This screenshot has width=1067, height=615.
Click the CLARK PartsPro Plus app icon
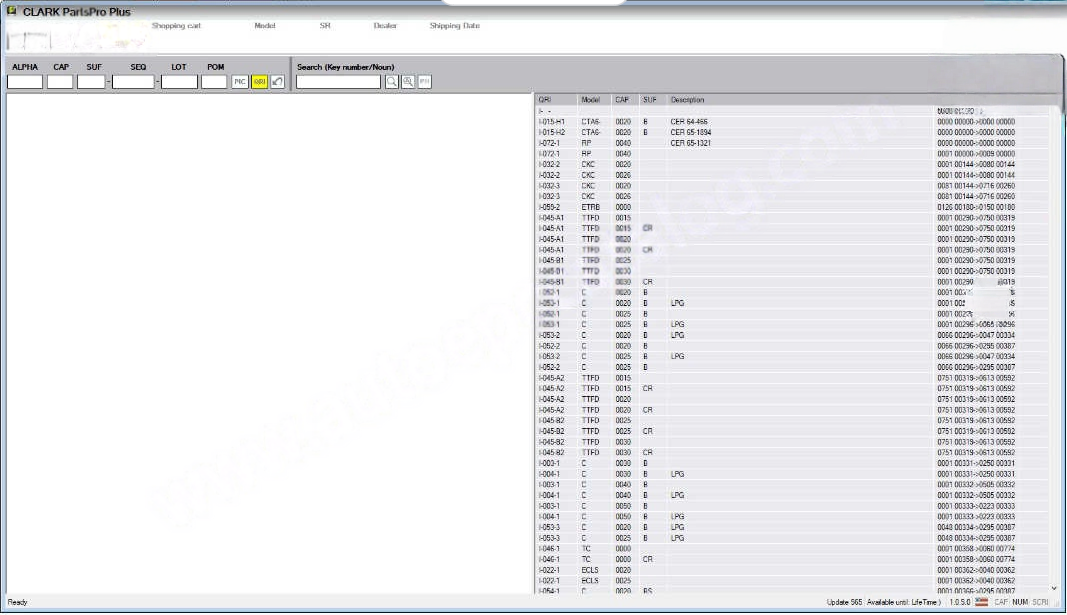point(12,11)
